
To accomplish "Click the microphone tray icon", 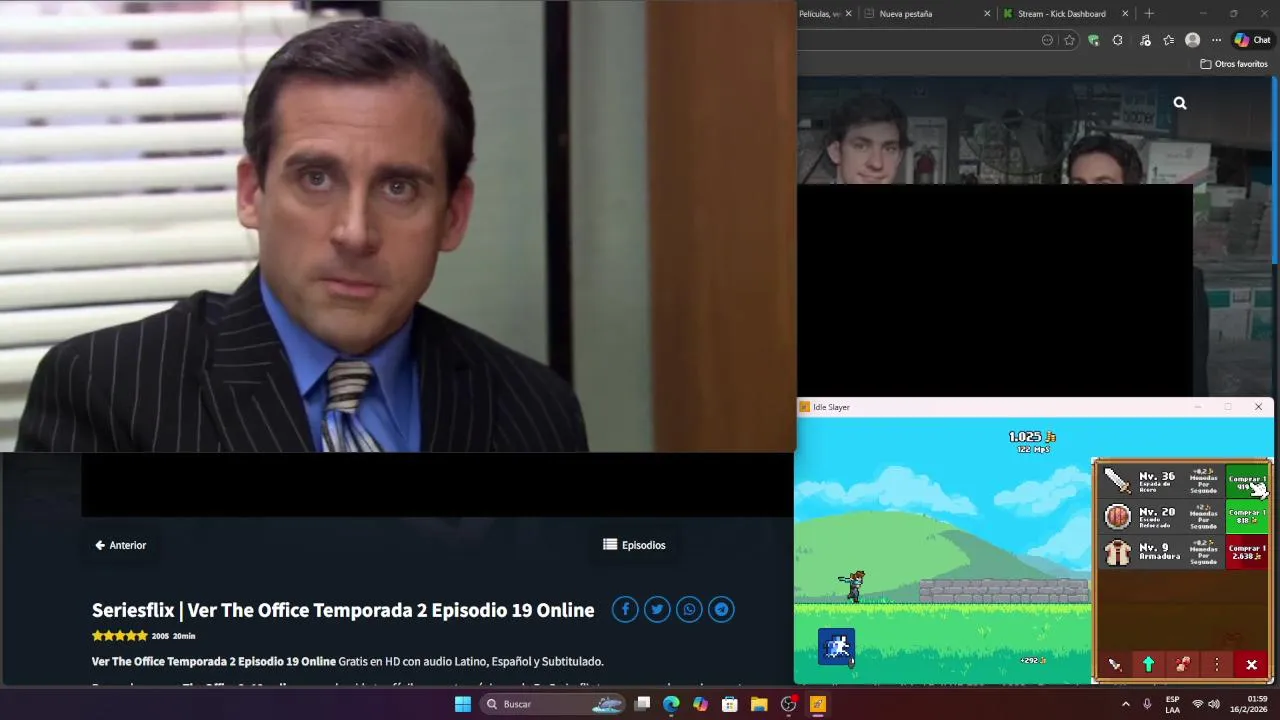I will click(1147, 704).
